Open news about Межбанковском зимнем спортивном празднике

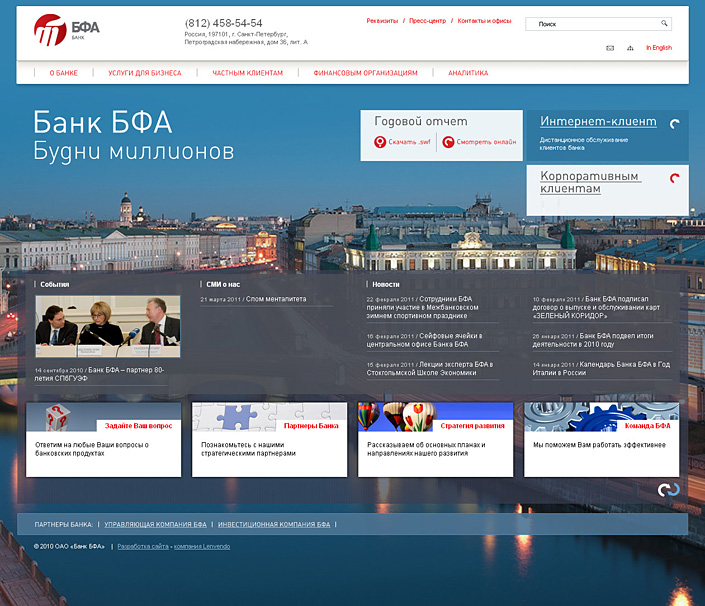(422, 307)
